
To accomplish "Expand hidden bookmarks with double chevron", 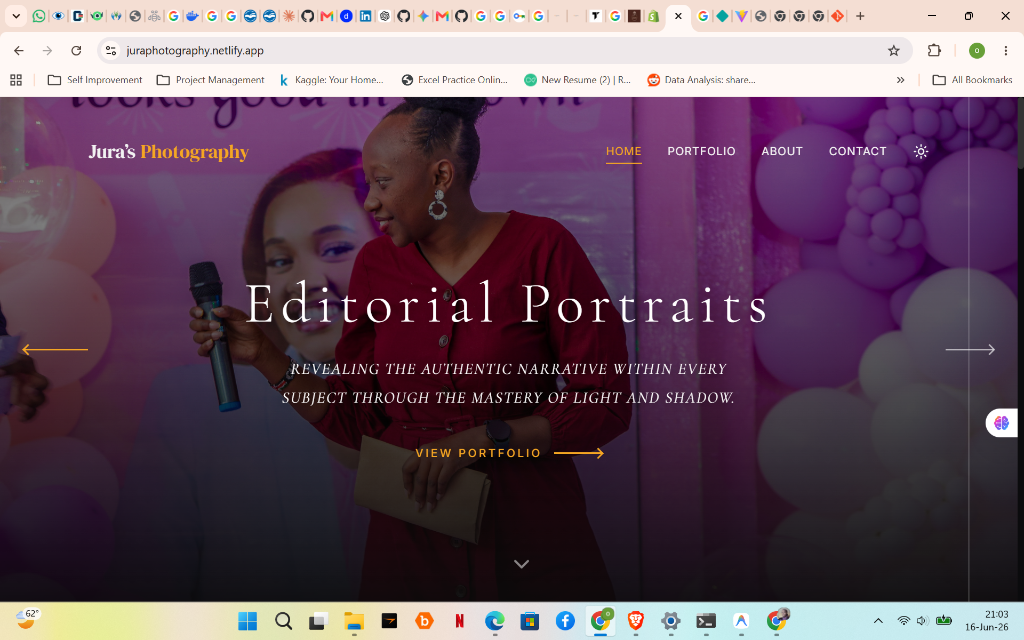I will [x=901, y=80].
